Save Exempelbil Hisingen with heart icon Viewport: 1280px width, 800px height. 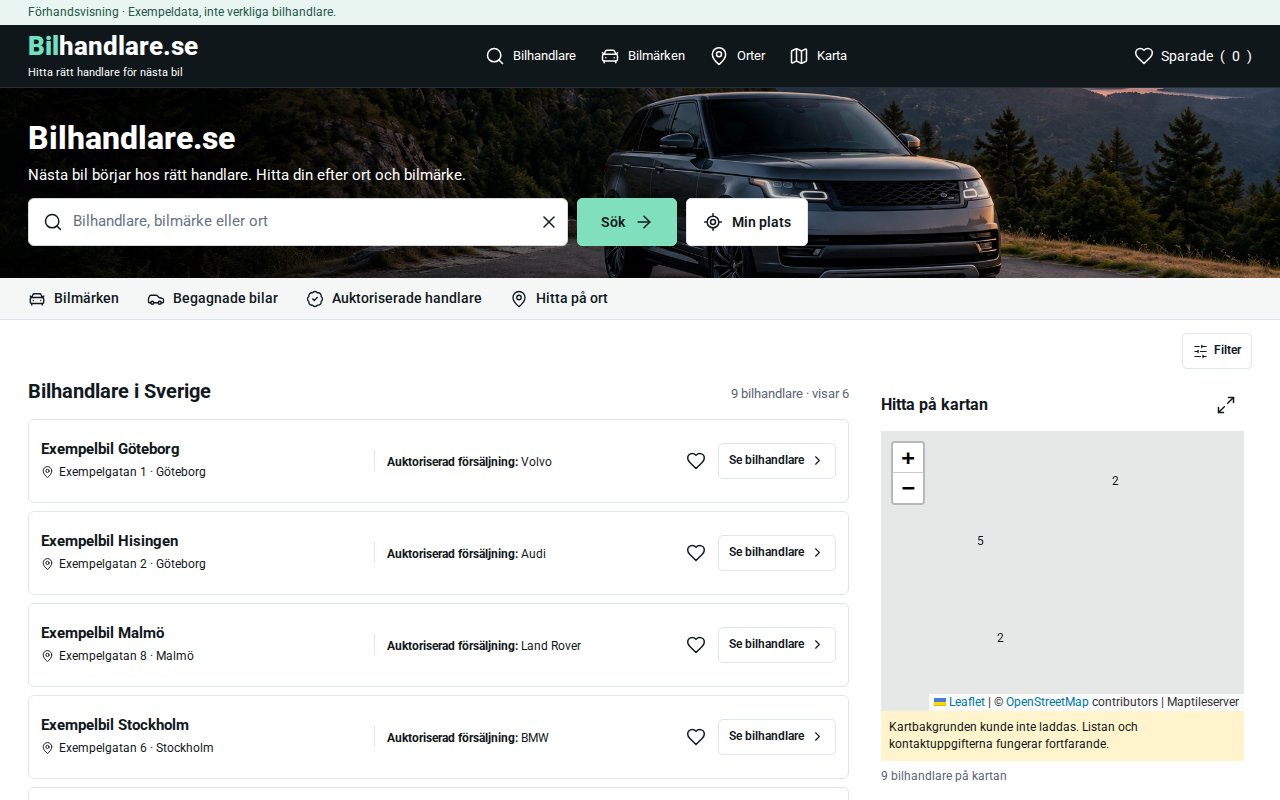point(696,553)
